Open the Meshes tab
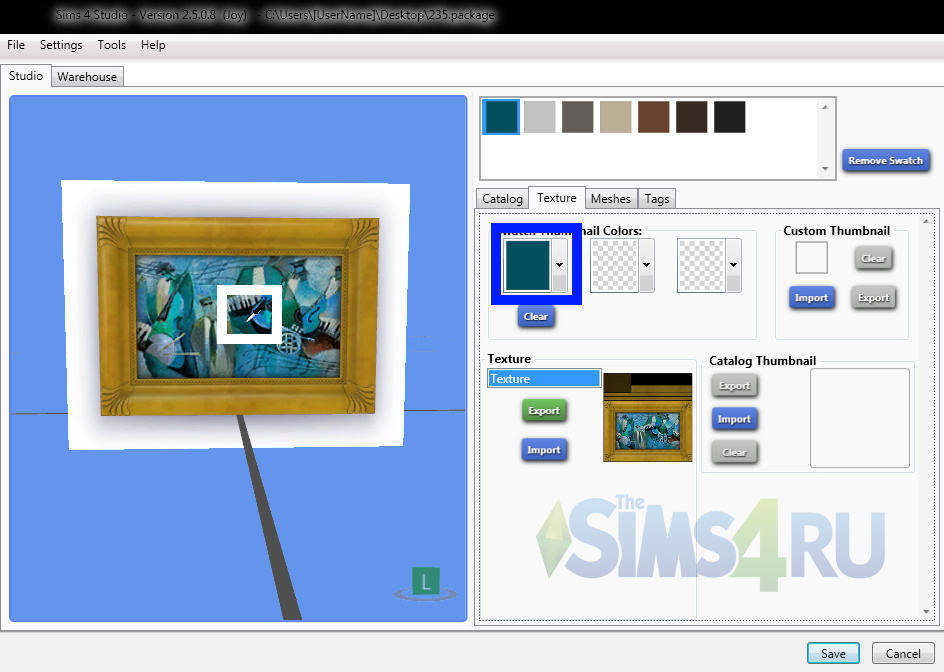Viewport: 944px width, 672px height. pos(610,199)
